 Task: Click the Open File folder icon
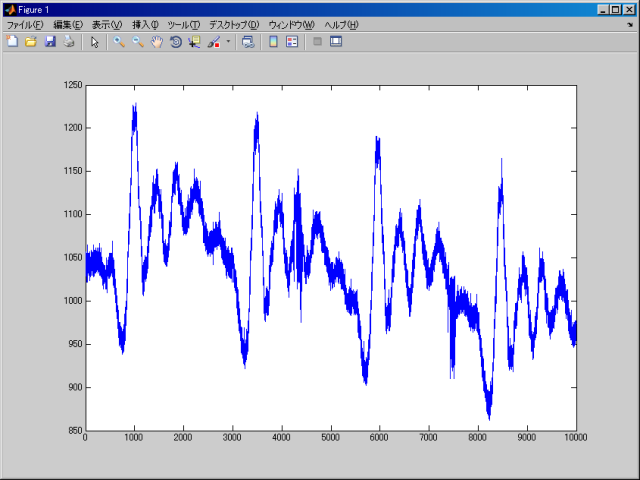(x=30, y=42)
